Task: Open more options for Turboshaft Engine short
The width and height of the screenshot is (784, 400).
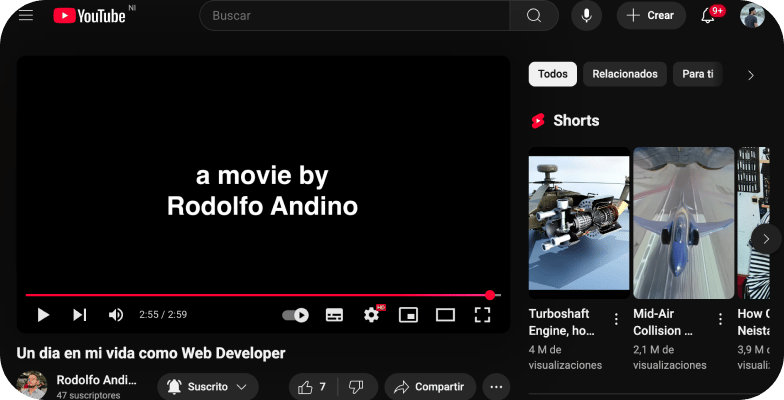Action: pos(616,320)
